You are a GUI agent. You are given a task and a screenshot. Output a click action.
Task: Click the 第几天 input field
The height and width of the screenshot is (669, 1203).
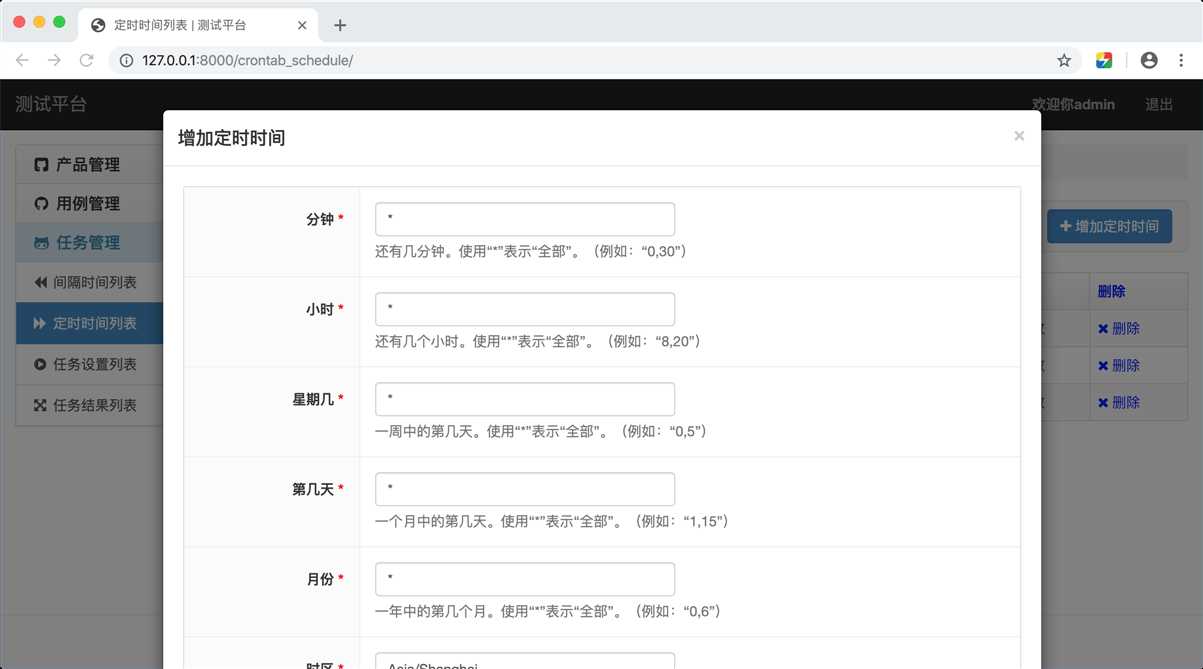(525, 489)
